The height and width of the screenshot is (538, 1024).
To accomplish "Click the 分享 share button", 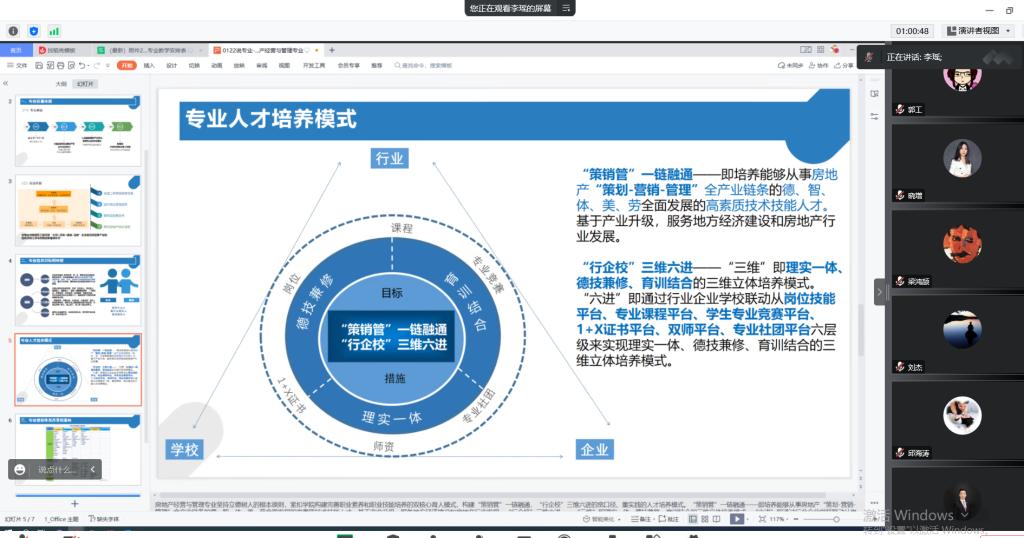I will 844,65.
